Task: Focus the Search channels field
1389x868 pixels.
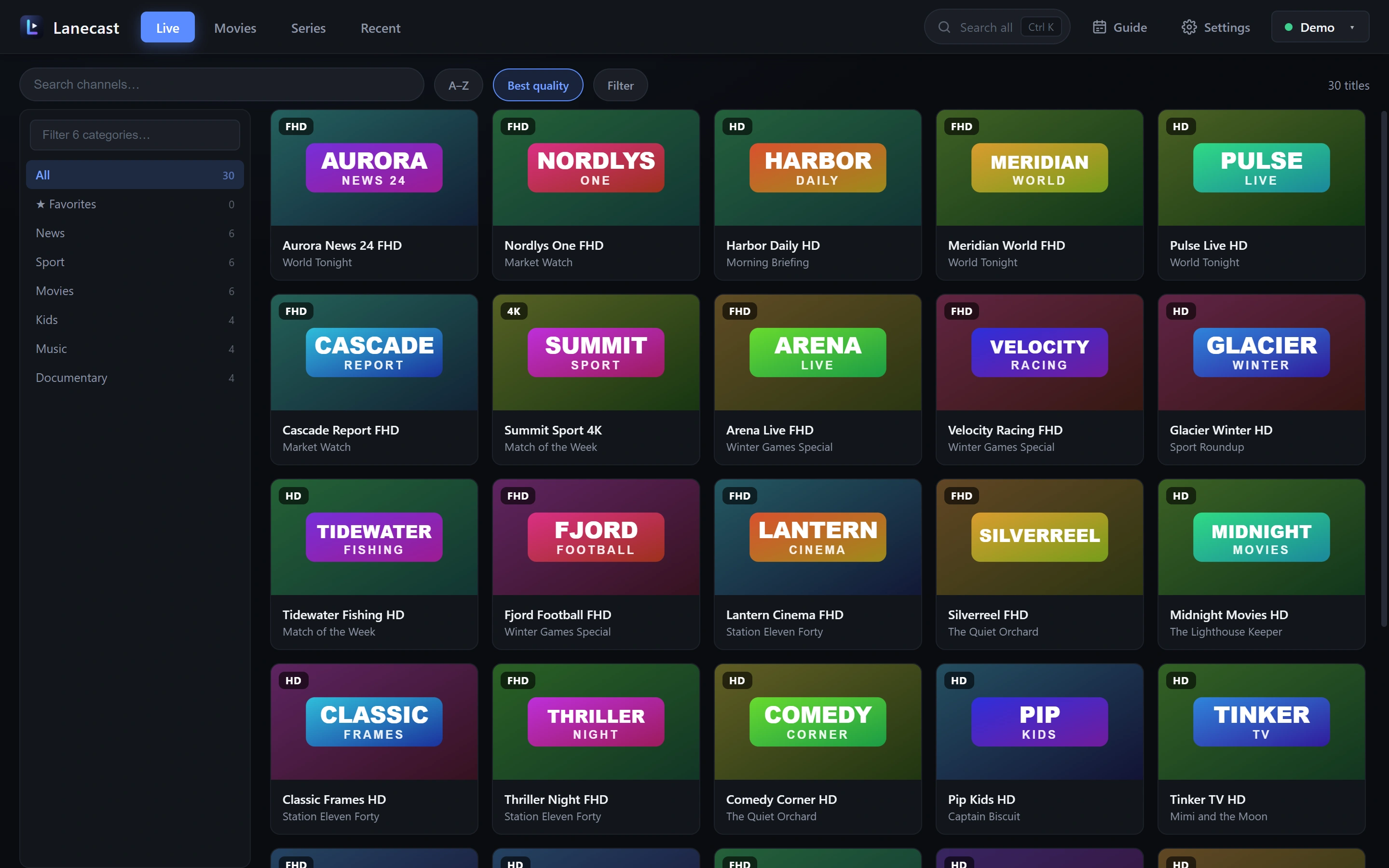Action: click(x=221, y=84)
